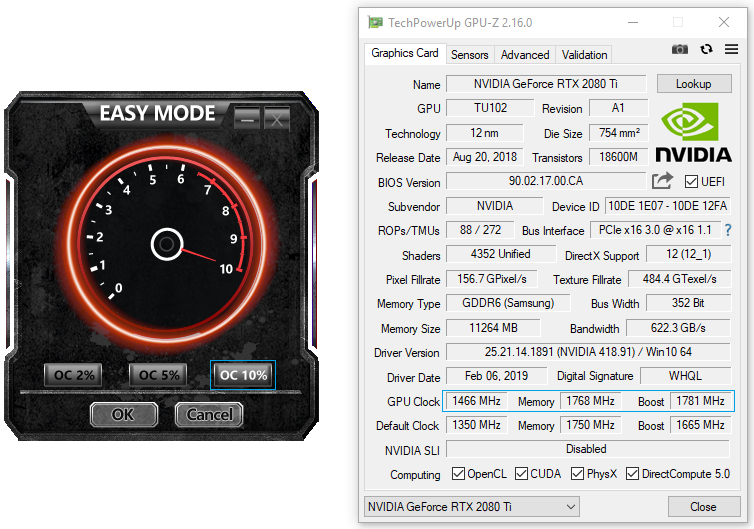
Task: Click the GPU-Z refresh icon
Action: pyautogui.click(x=706, y=49)
